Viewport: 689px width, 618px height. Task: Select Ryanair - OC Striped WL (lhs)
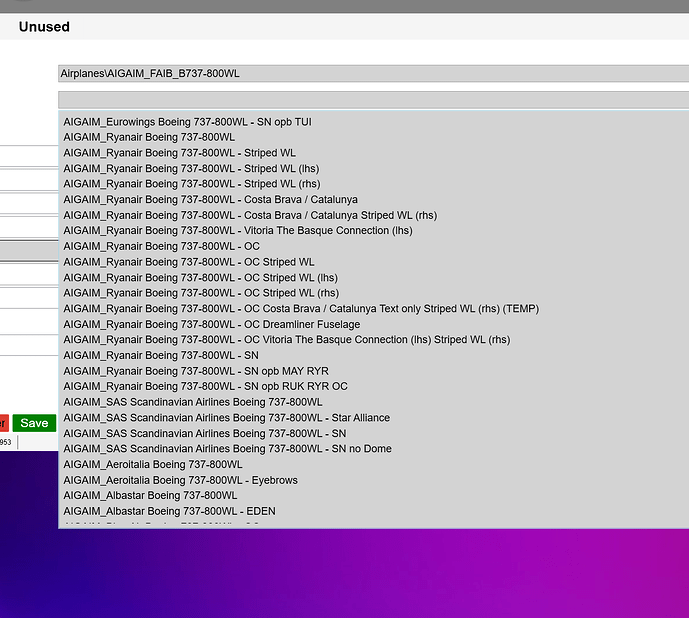[200, 278]
